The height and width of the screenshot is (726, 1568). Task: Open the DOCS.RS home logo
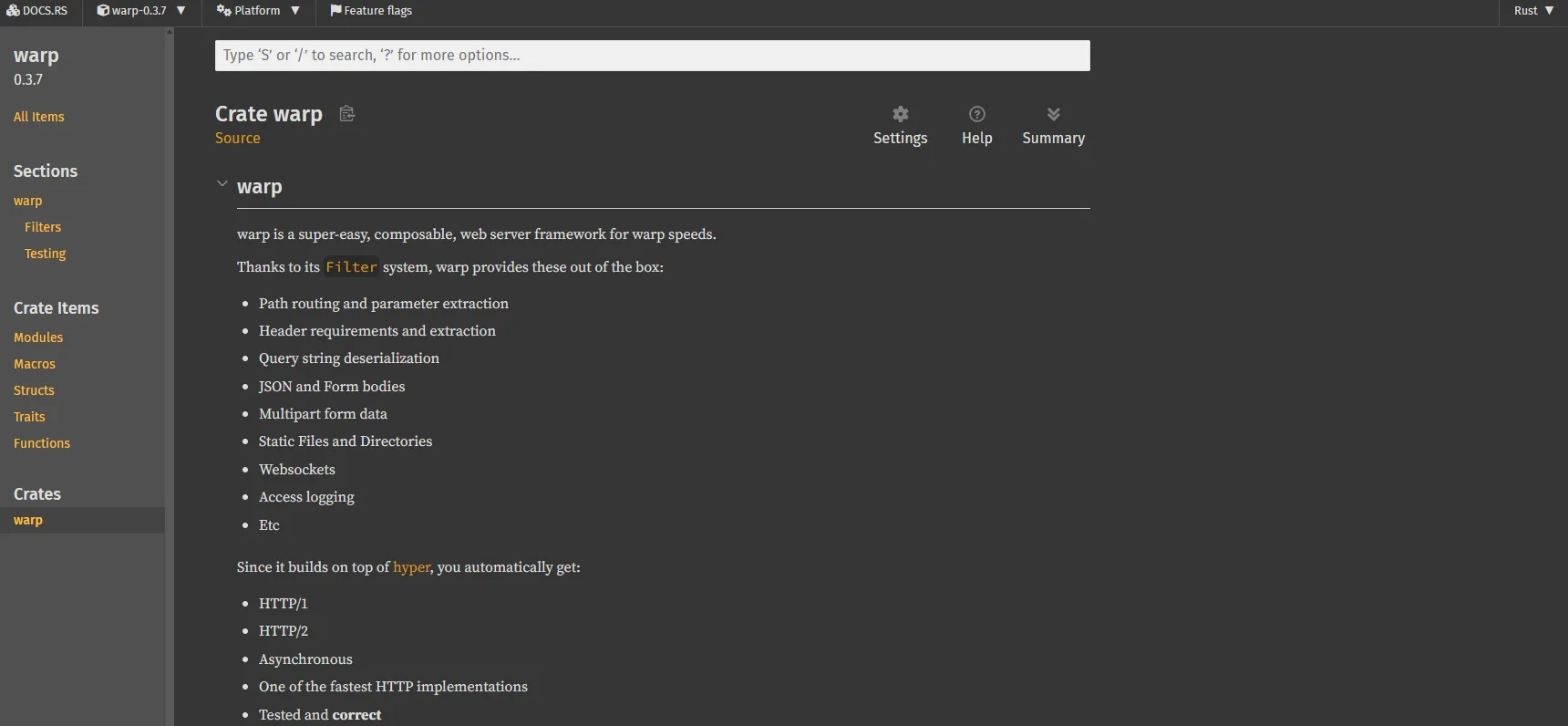coord(37,11)
